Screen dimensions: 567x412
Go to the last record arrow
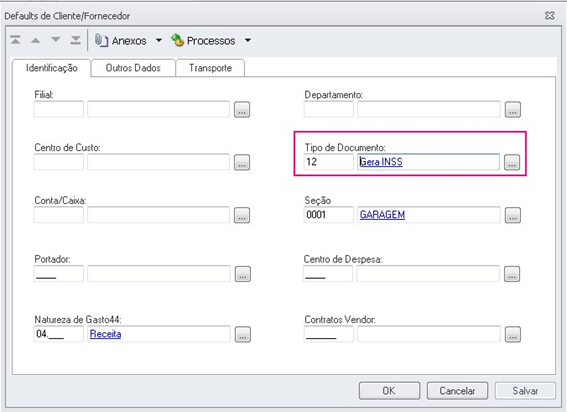[x=76, y=40]
